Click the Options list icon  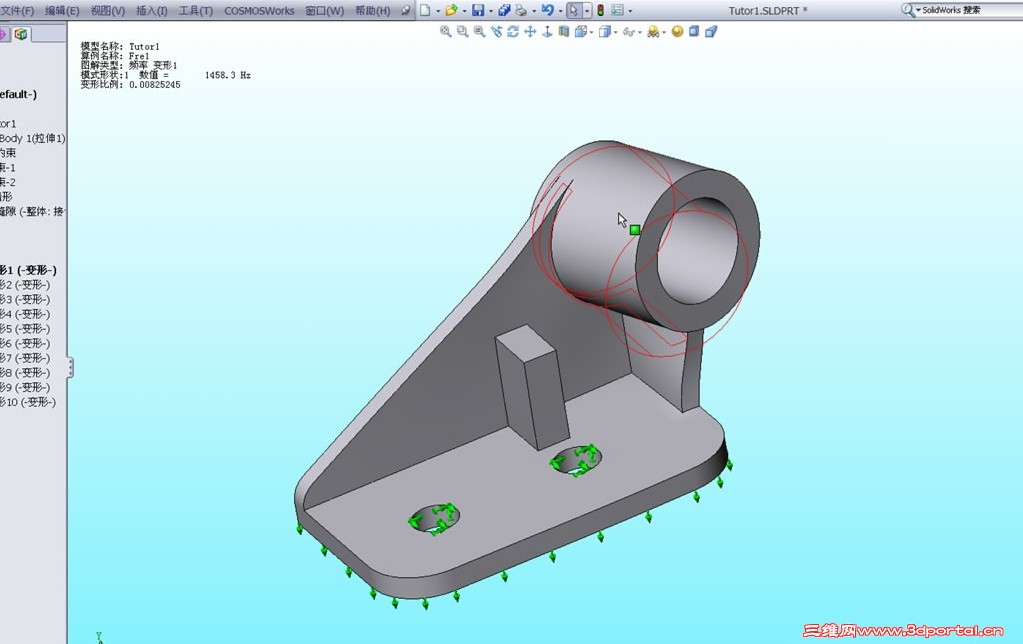(617, 10)
